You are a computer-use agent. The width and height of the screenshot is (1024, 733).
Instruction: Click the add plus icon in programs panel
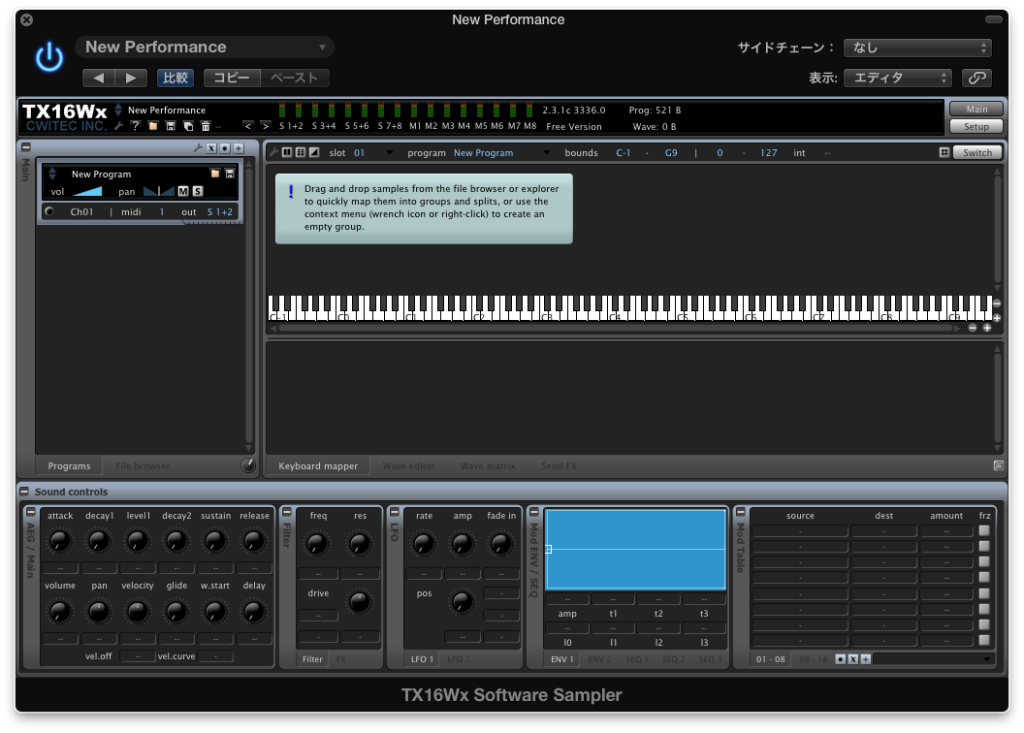pos(238,148)
